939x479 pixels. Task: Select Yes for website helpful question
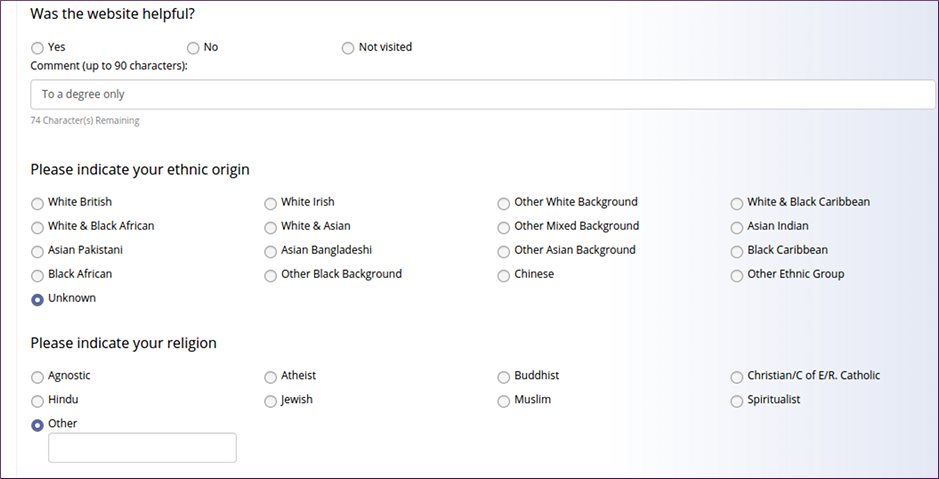click(x=37, y=48)
